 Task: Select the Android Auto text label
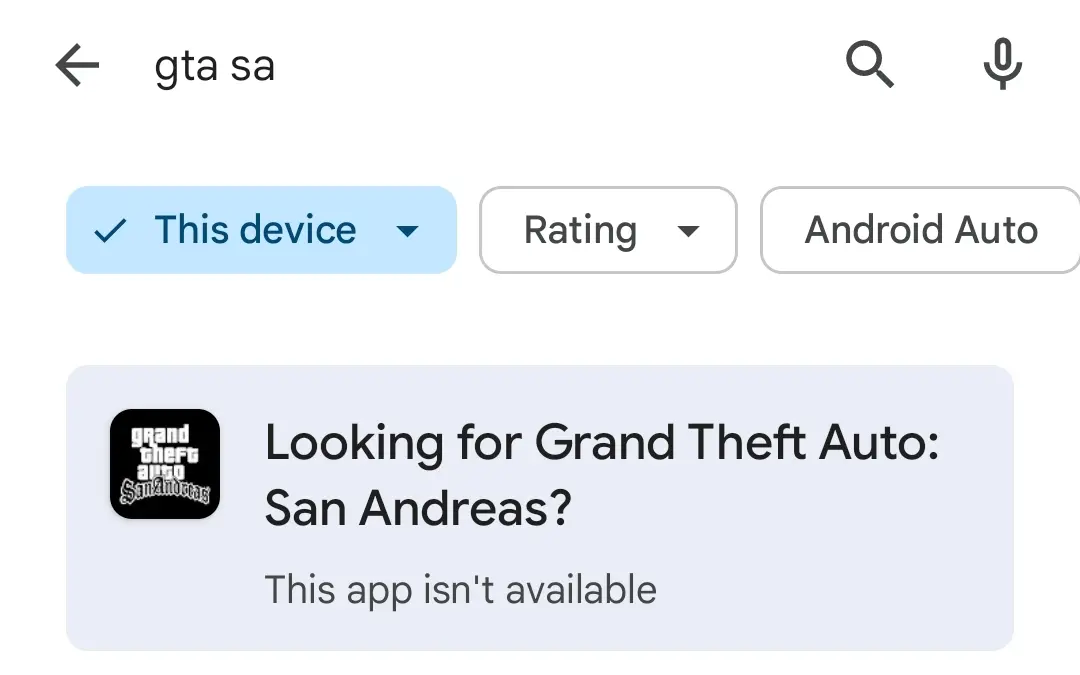(x=922, y=229)
